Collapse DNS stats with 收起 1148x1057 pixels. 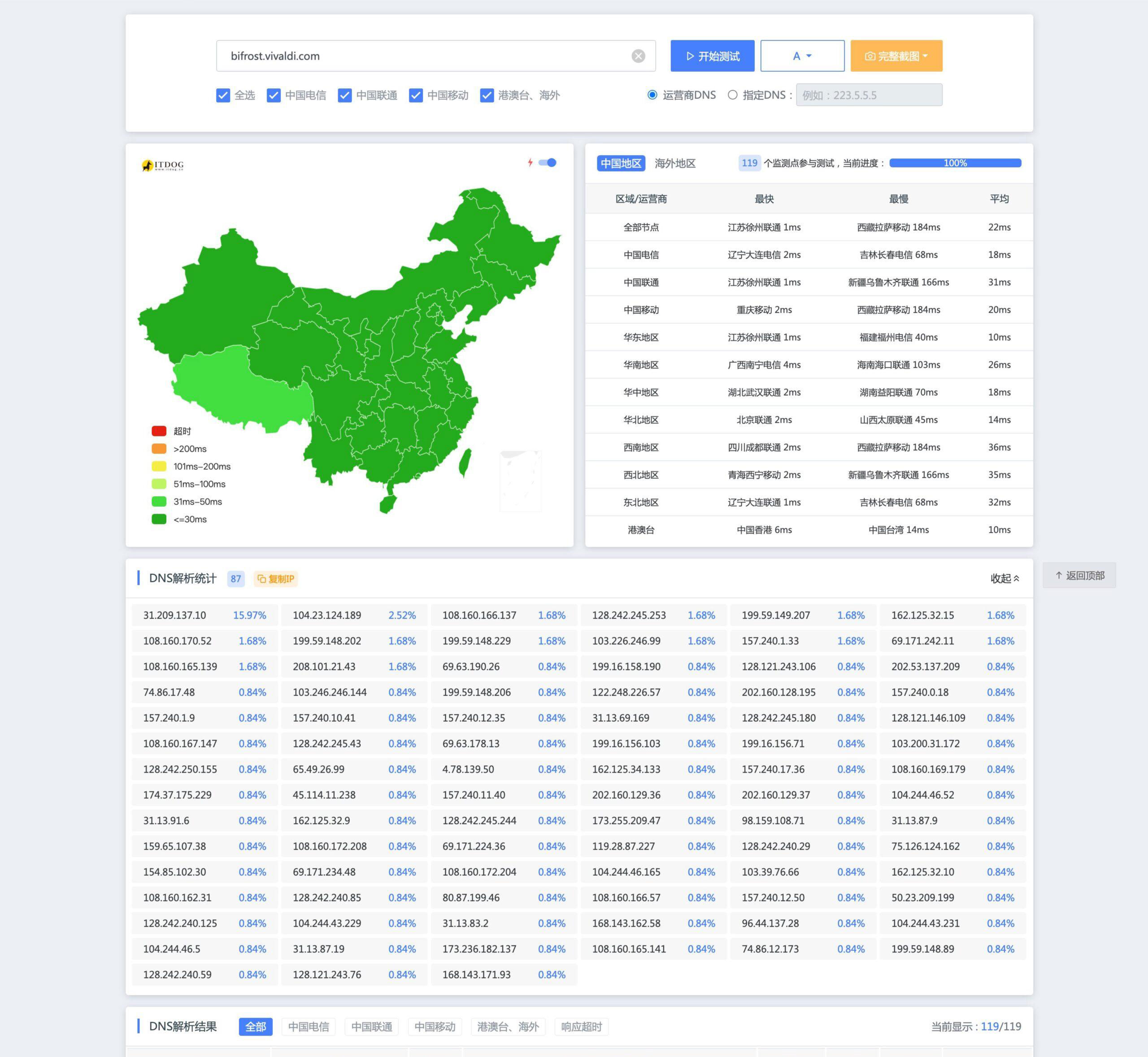pos(1004,579)
